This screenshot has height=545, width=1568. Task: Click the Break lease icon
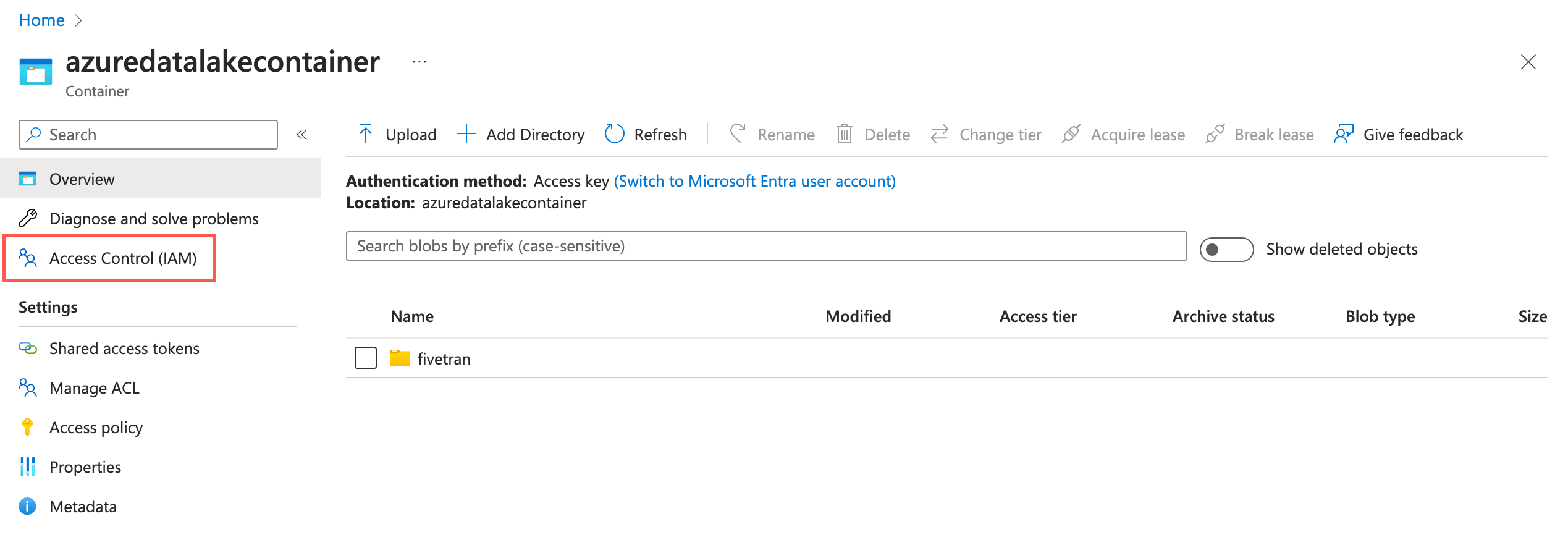point(1215,134)
